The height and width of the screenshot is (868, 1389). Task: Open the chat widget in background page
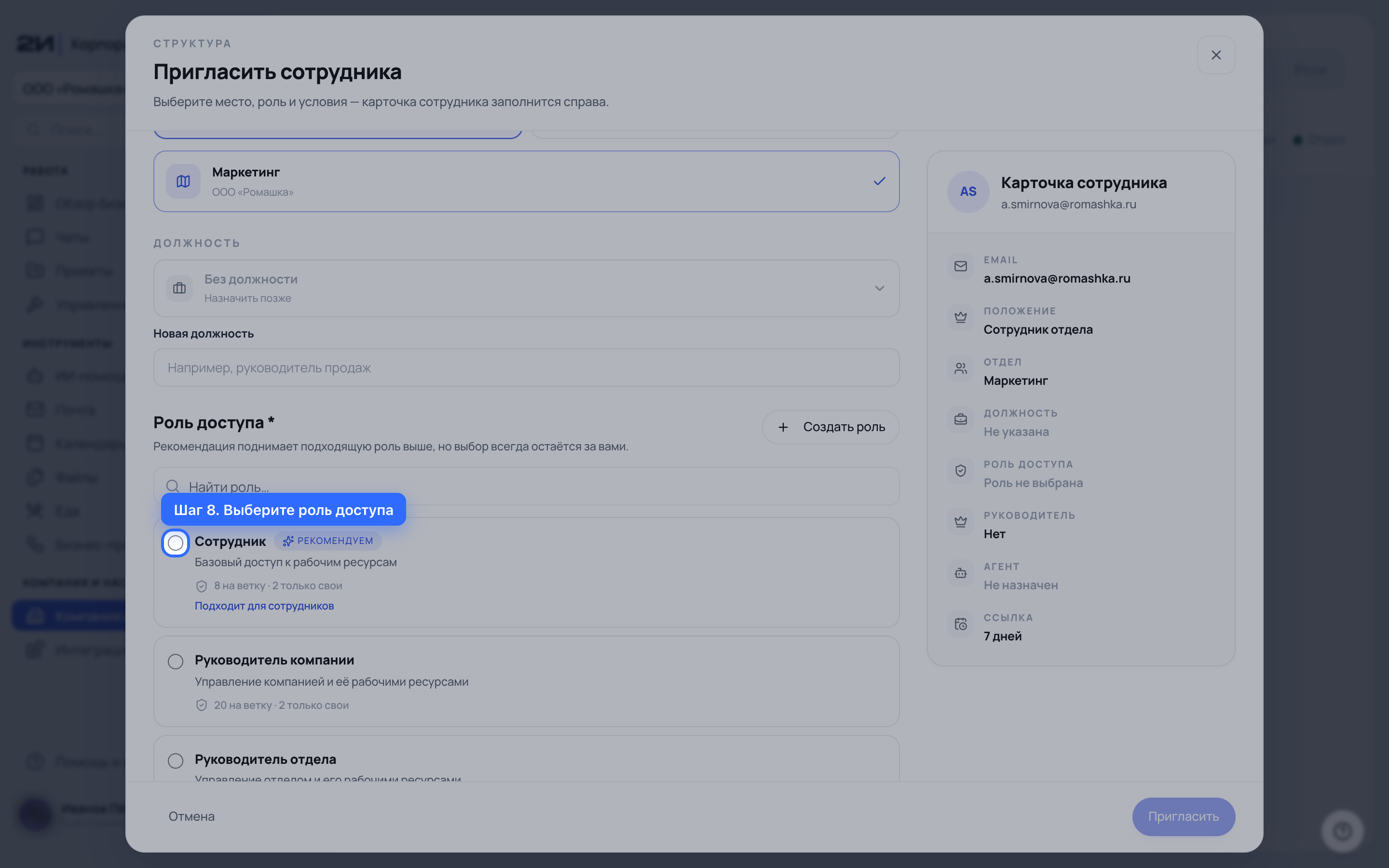click(x=1342, y=831)
